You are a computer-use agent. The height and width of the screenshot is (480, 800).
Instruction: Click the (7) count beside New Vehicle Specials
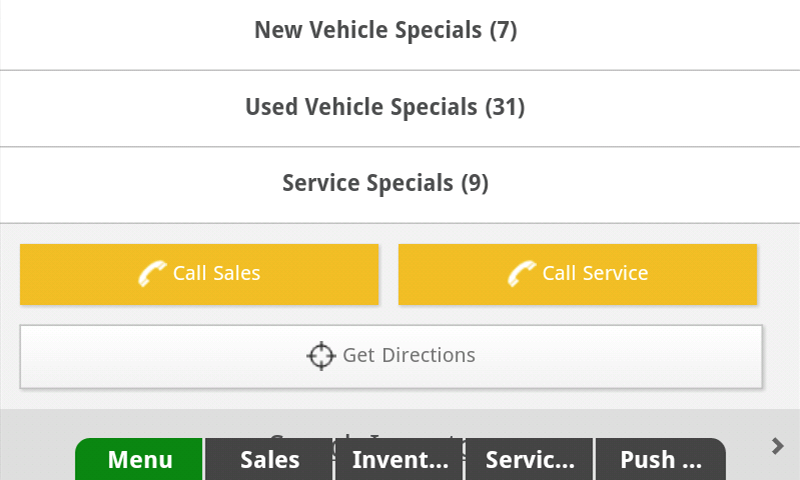(x=503, y=30)
